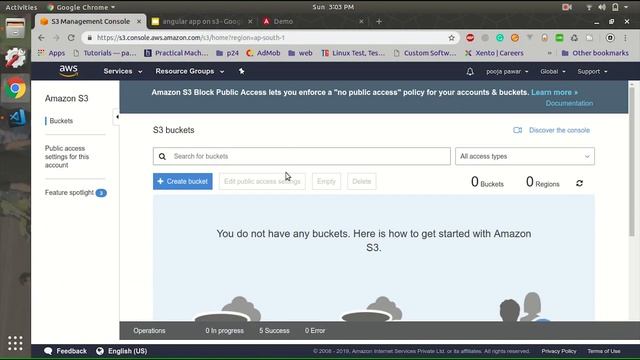Click the Discover the console link

[x=559, y=130]
